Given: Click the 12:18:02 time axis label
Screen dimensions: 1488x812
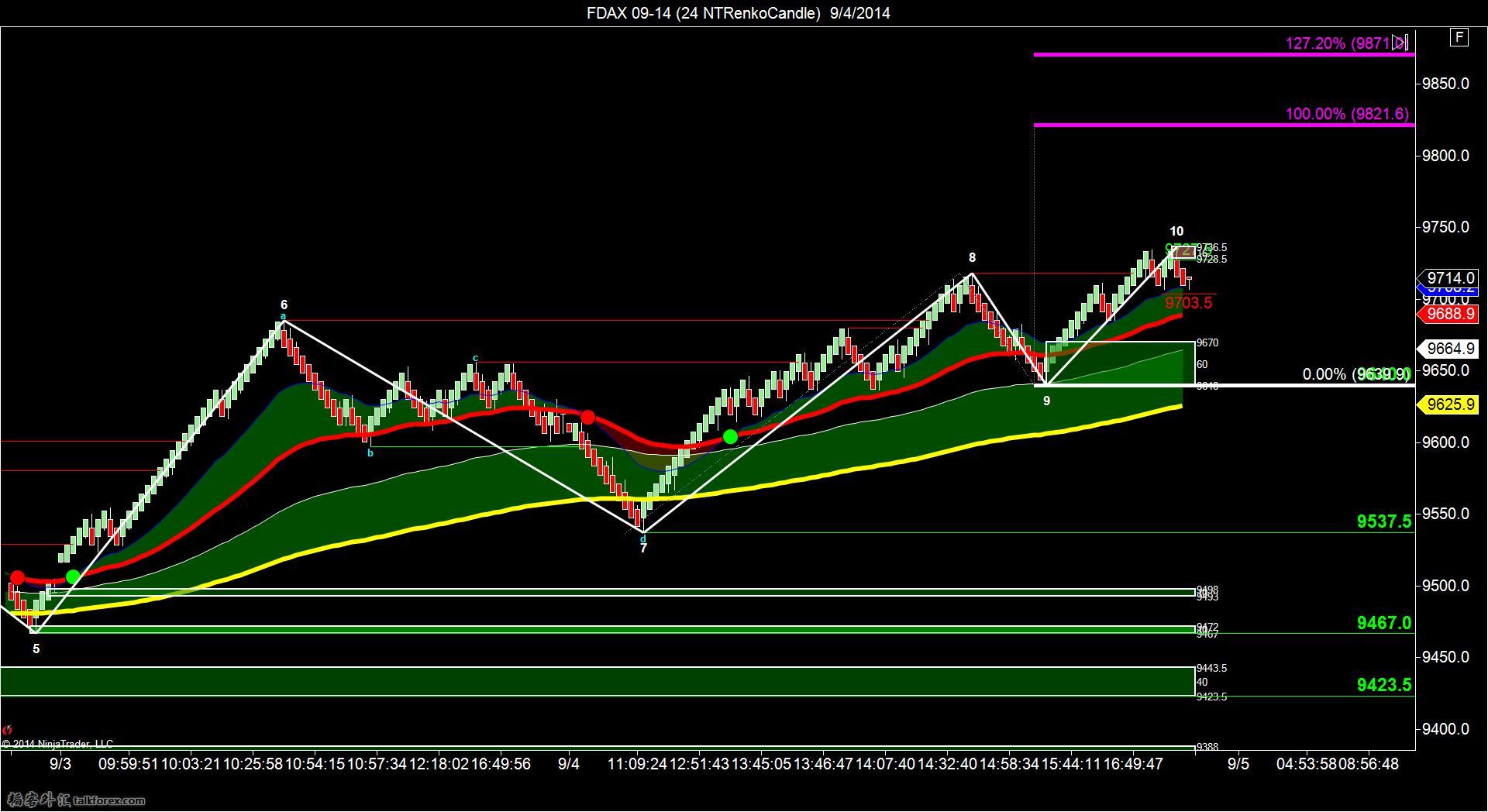Looking at the screenshot, I should [439, 764].
